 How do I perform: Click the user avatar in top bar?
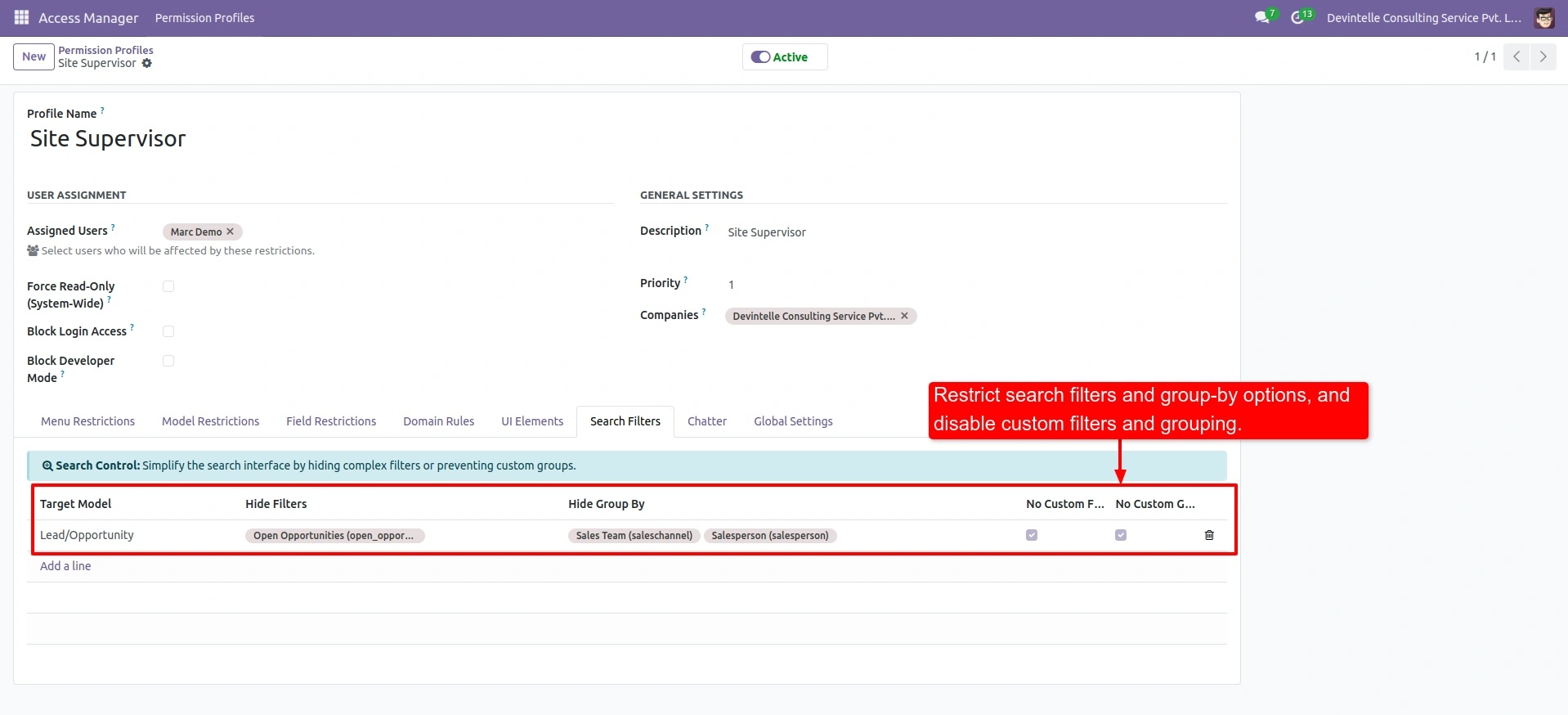1543,18
